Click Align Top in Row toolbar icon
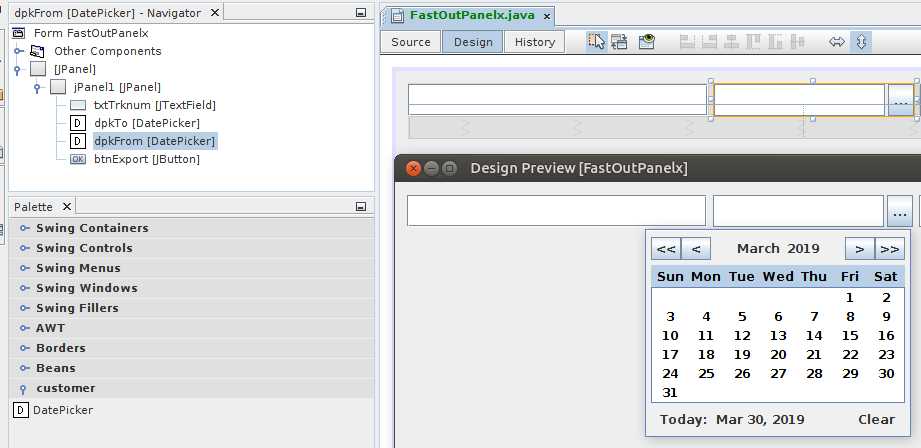The image size is (921, 448). pos(753,42)
